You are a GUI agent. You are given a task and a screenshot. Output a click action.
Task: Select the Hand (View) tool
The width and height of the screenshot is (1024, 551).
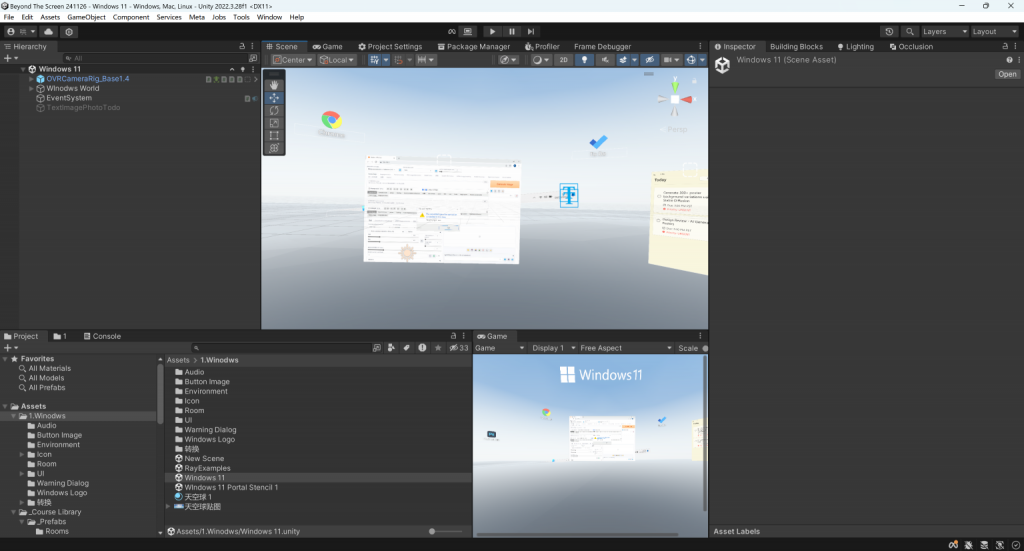click(274, 85)
